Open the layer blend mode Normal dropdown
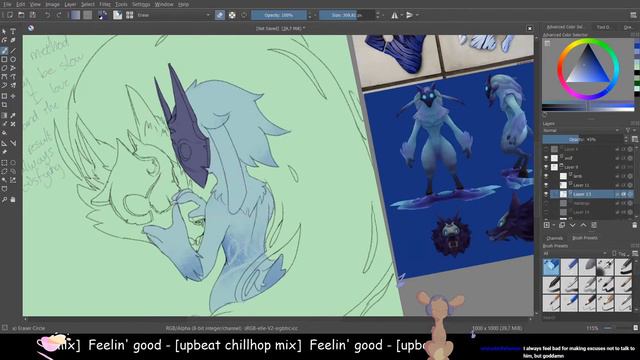The image size is (640, 360). (x=581, y=130)
